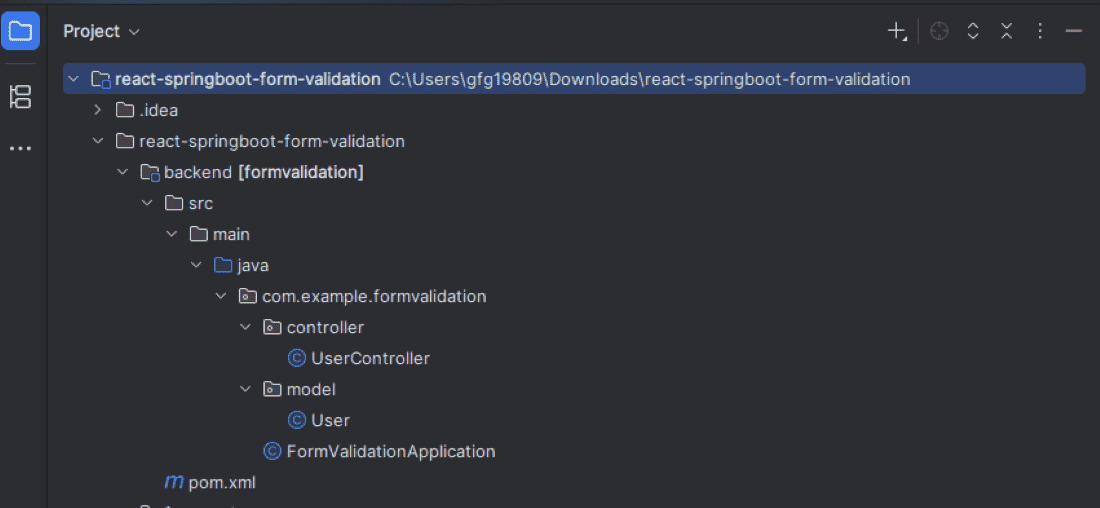Click the controller package icon
1100x508 pixels.
coord(272,327)
